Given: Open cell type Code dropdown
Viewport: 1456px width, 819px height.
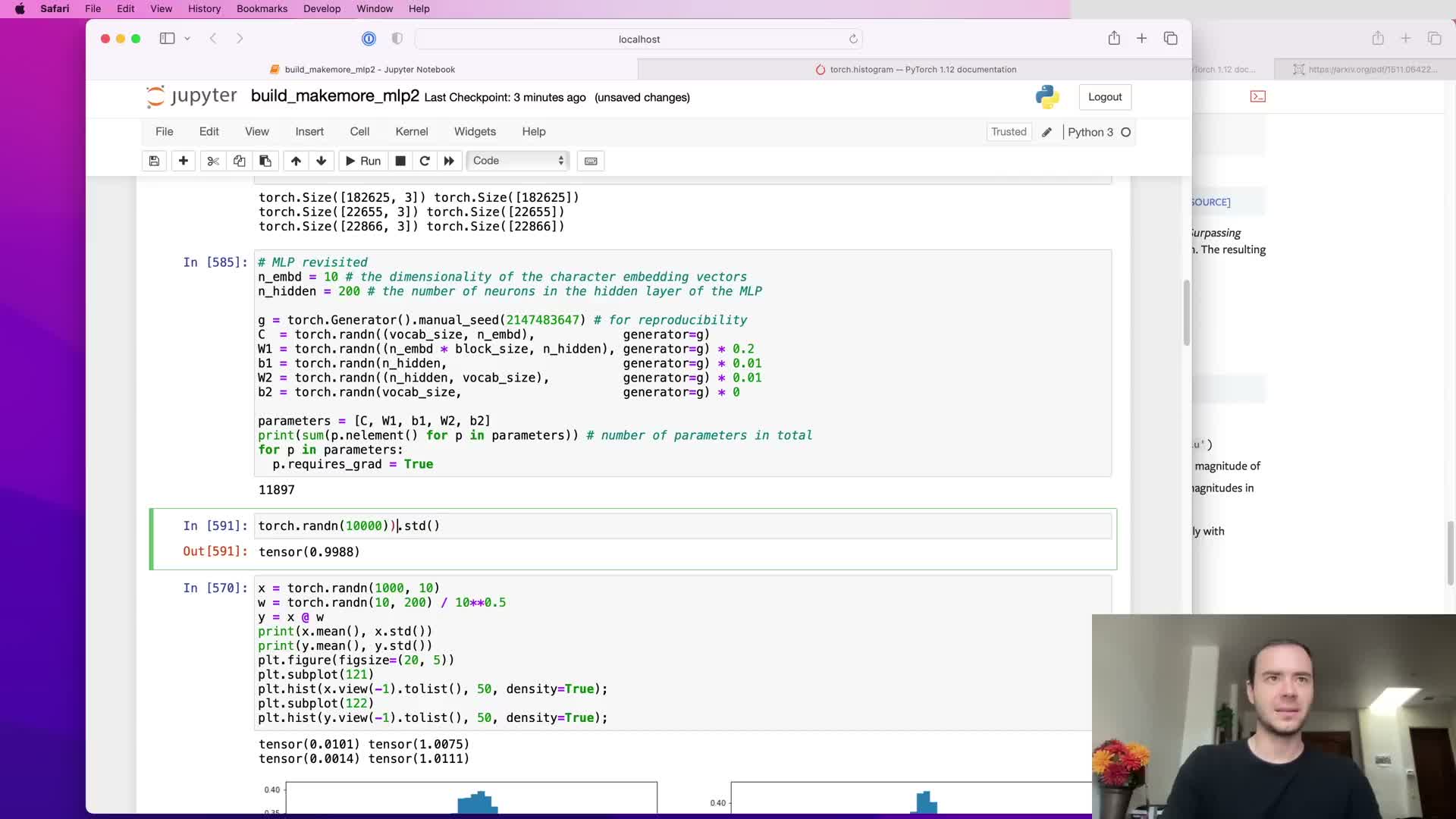Looking at the screenshot, I should coord(518,161).
